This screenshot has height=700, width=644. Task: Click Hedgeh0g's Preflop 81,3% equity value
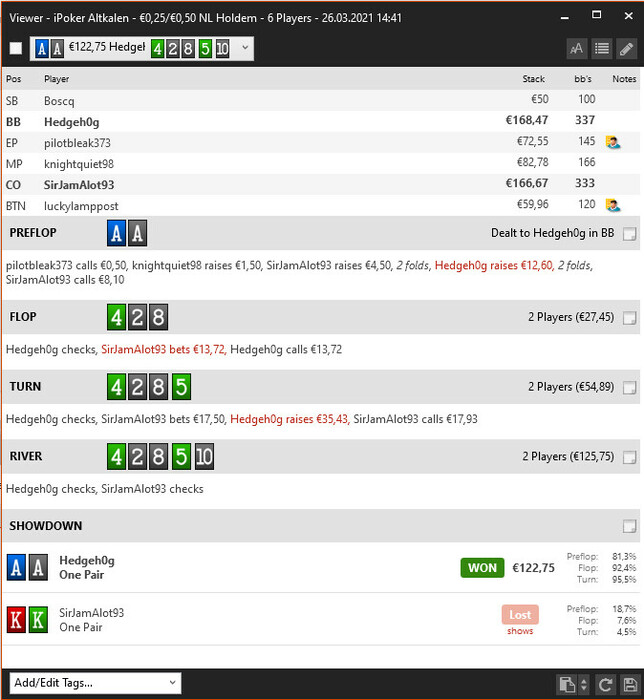click(624, 557)
